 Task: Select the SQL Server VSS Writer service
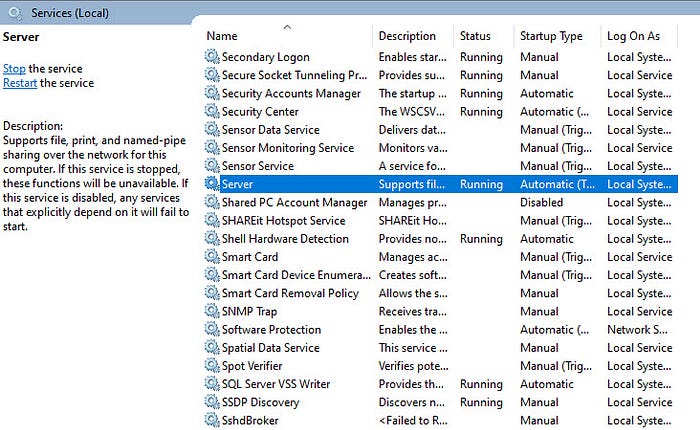click(440, 384)
